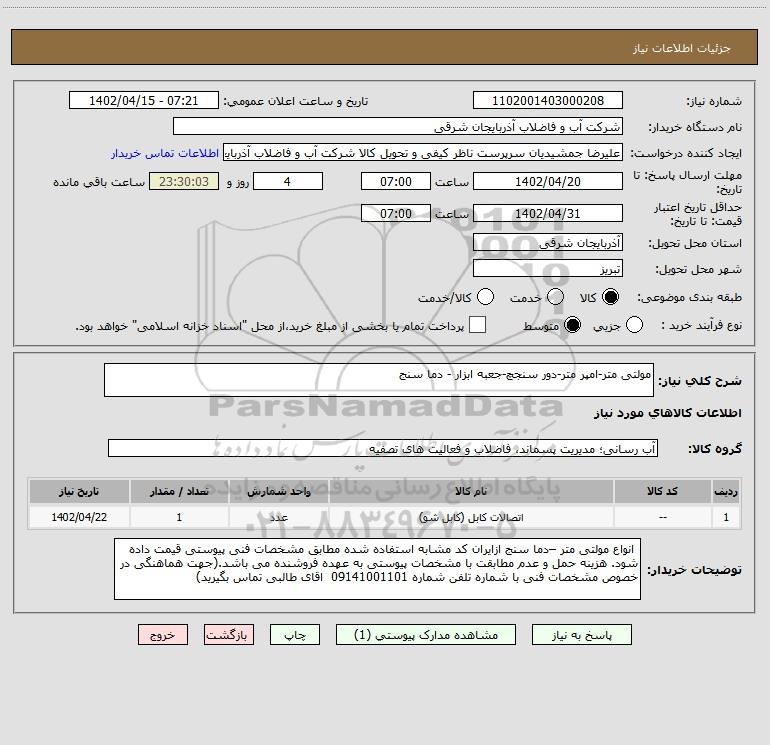Click item name اتصالات کابل (کابل شو)
The image size is (770, 745).
471,517
